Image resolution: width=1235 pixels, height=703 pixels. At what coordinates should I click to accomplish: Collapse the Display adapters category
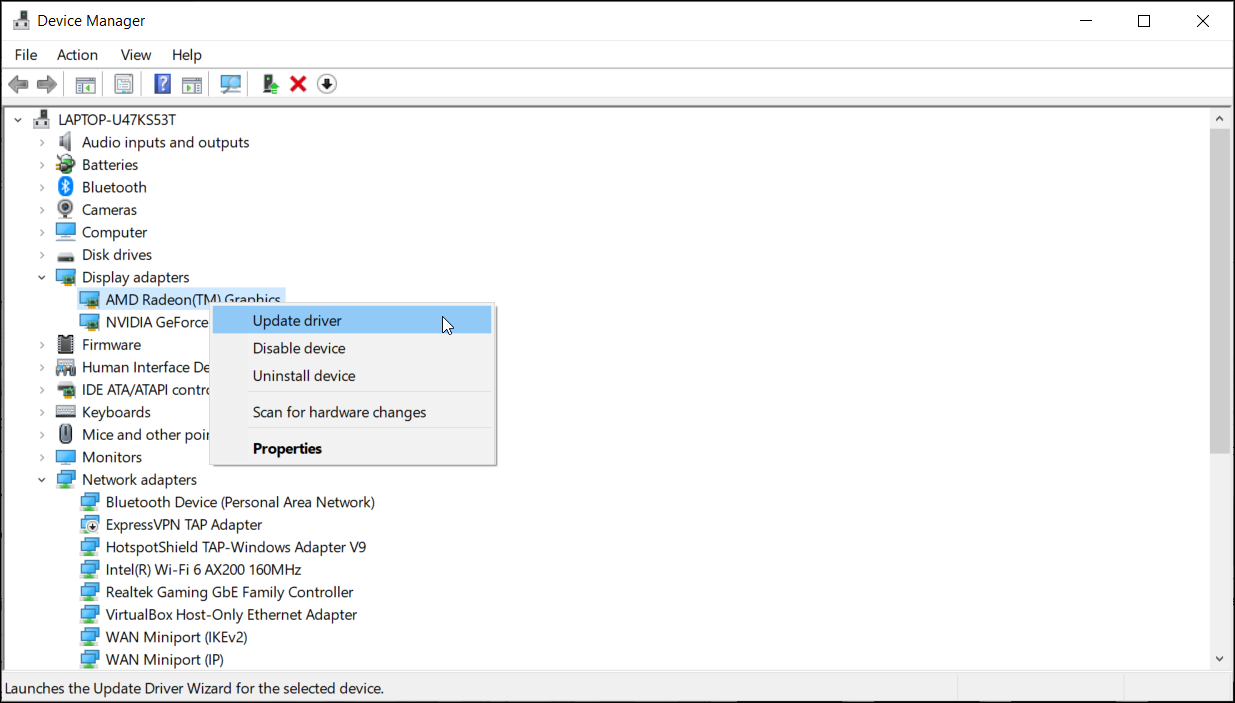coord(41,277)
